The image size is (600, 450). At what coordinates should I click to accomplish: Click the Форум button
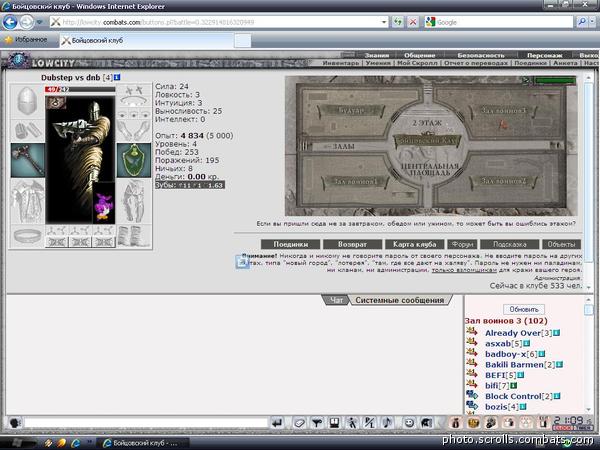point(462,244)
